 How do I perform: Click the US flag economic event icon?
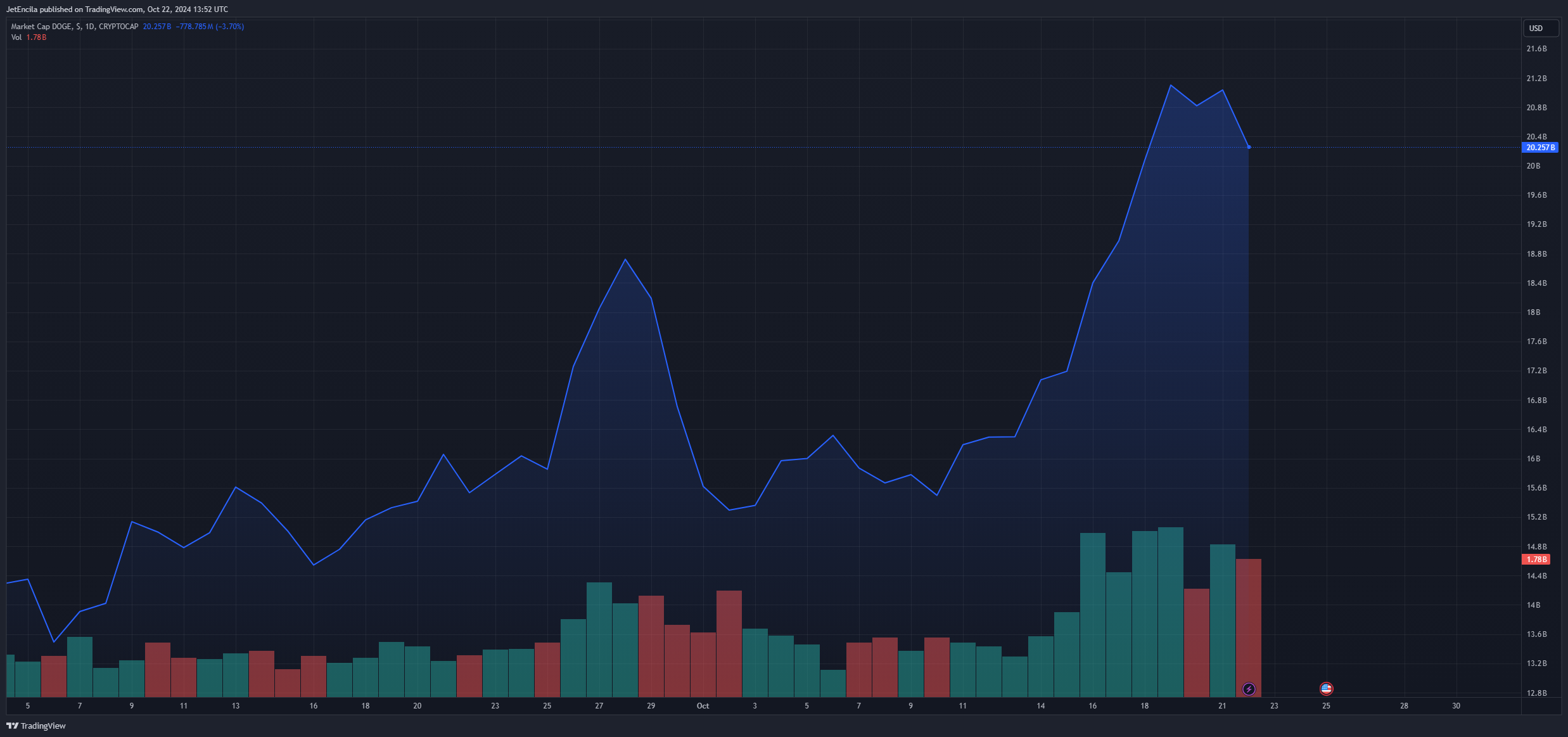[1326, 688]
